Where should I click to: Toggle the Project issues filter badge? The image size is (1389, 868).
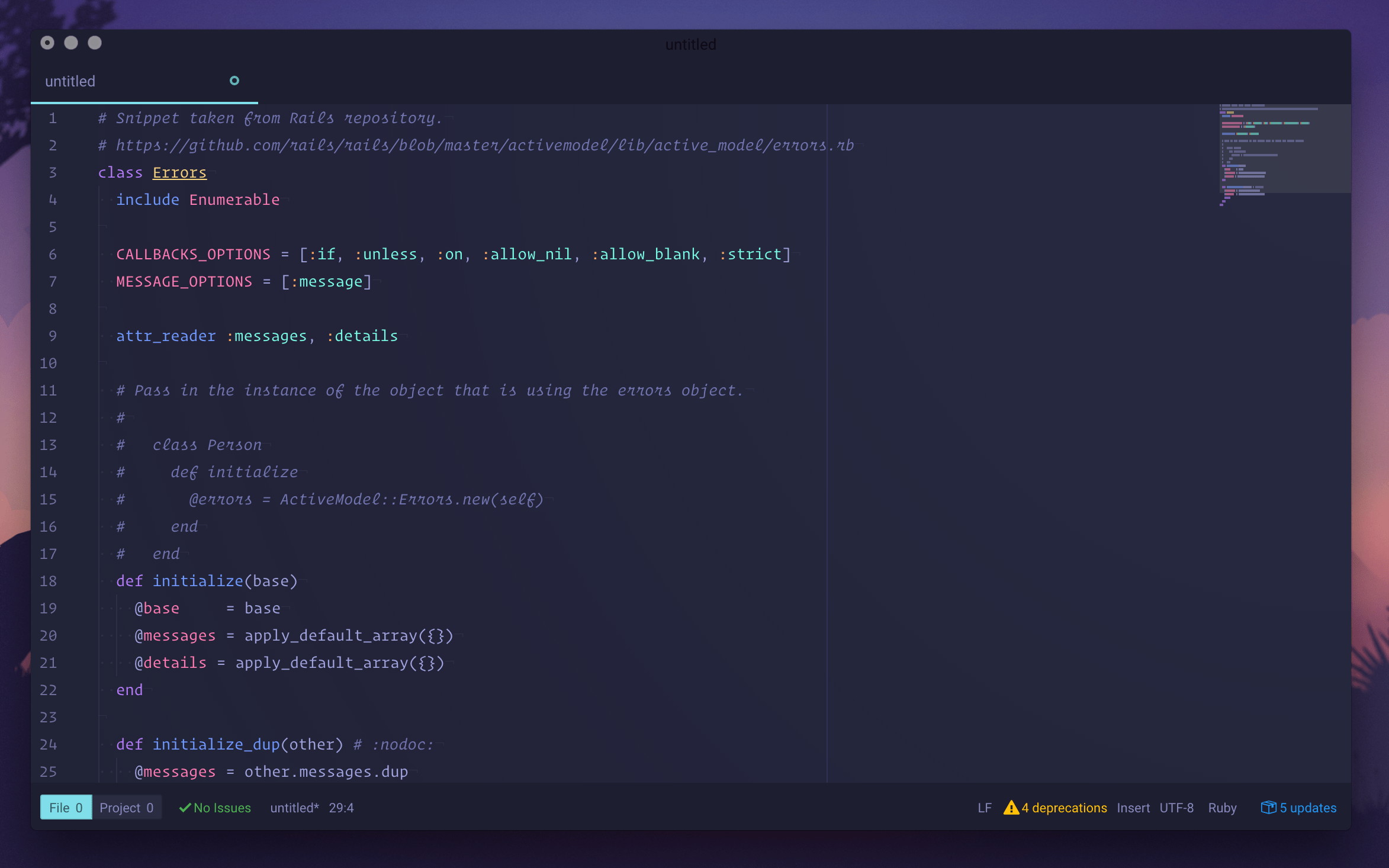[127, 806]
